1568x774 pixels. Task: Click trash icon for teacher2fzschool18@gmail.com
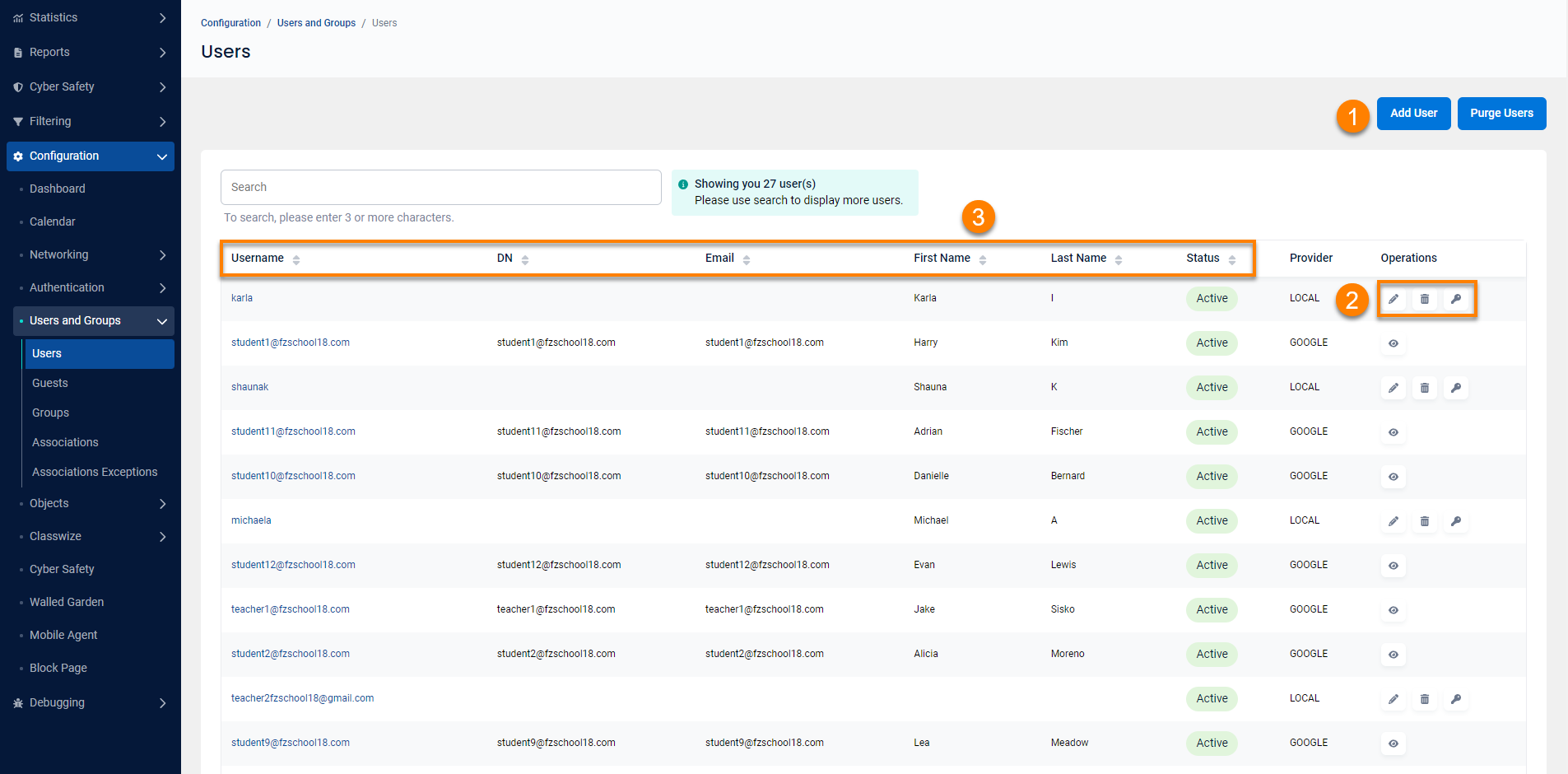(1424, 699)
